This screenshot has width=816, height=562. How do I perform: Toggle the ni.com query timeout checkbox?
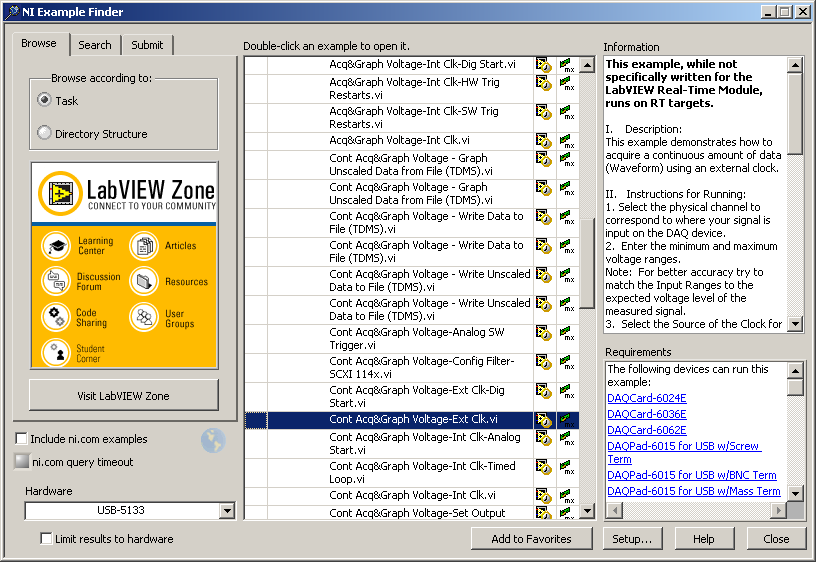[x=21, y=461]
